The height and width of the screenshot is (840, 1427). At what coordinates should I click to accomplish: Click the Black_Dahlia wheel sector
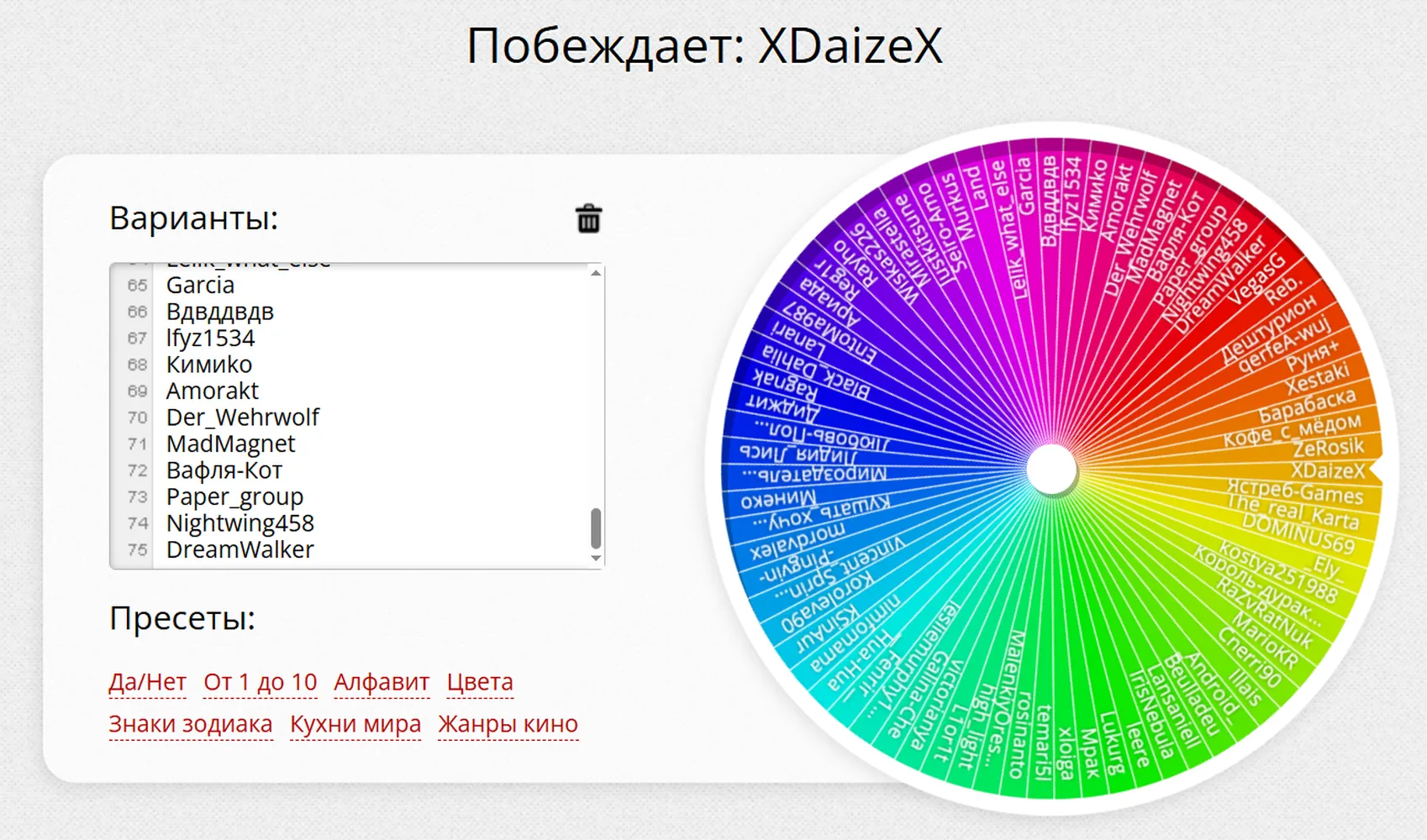pyautogui.click(x=817, y=373)
